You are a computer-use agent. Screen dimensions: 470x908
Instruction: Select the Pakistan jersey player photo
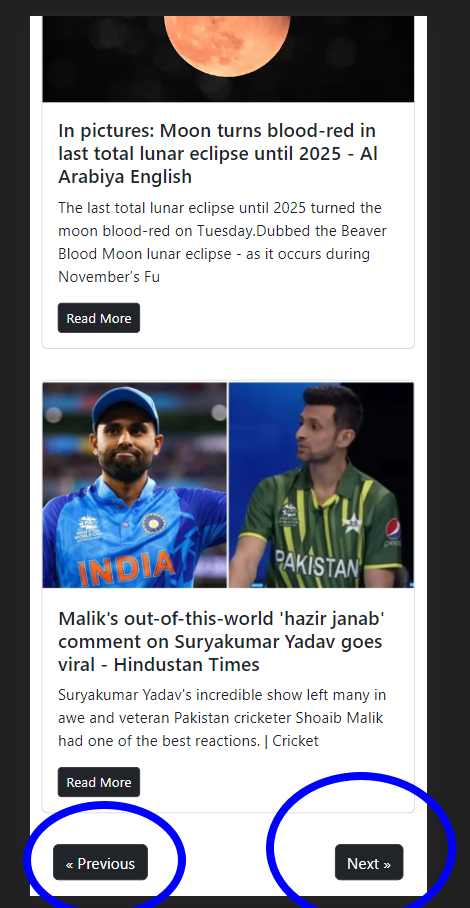pos(321,485)
